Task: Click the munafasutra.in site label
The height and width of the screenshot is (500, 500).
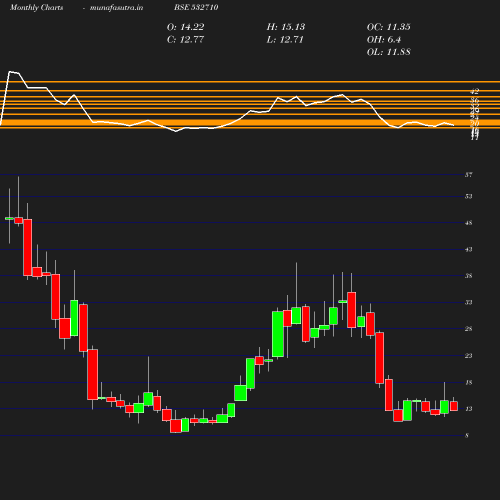Action: click(116, 8)
